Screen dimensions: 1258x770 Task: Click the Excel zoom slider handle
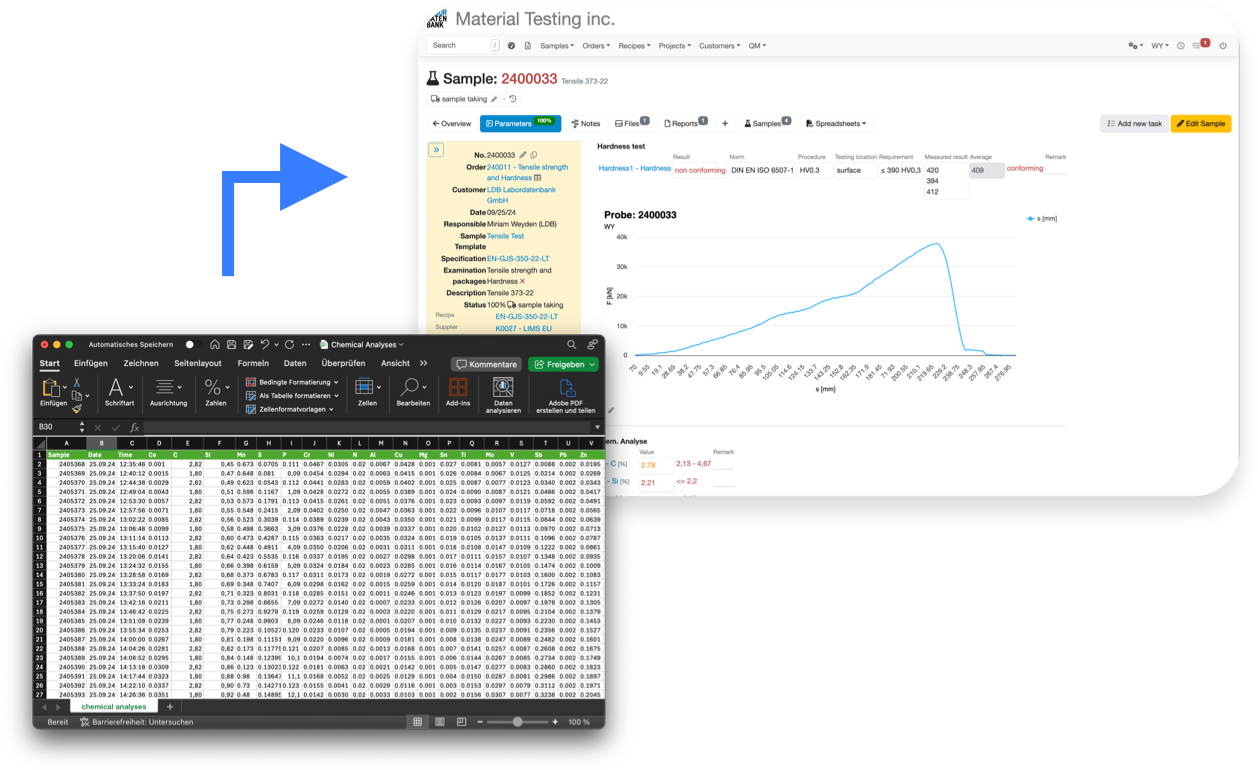(517, 721)
